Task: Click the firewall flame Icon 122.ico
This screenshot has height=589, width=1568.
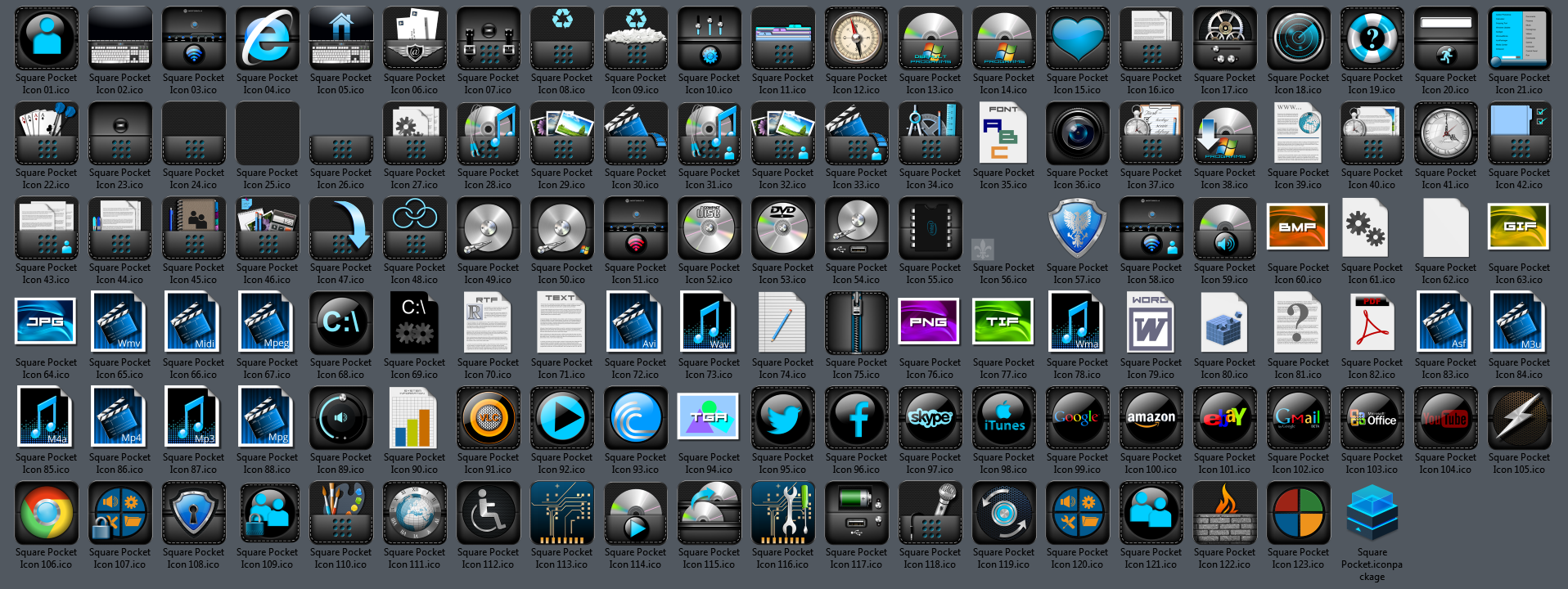Action: coord(1225,513)
